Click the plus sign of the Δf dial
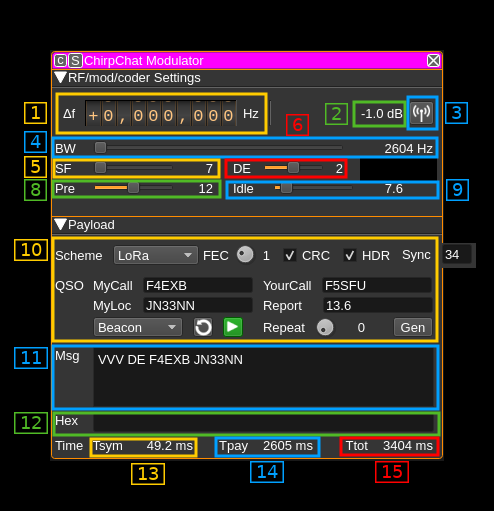 coord(93,115)
